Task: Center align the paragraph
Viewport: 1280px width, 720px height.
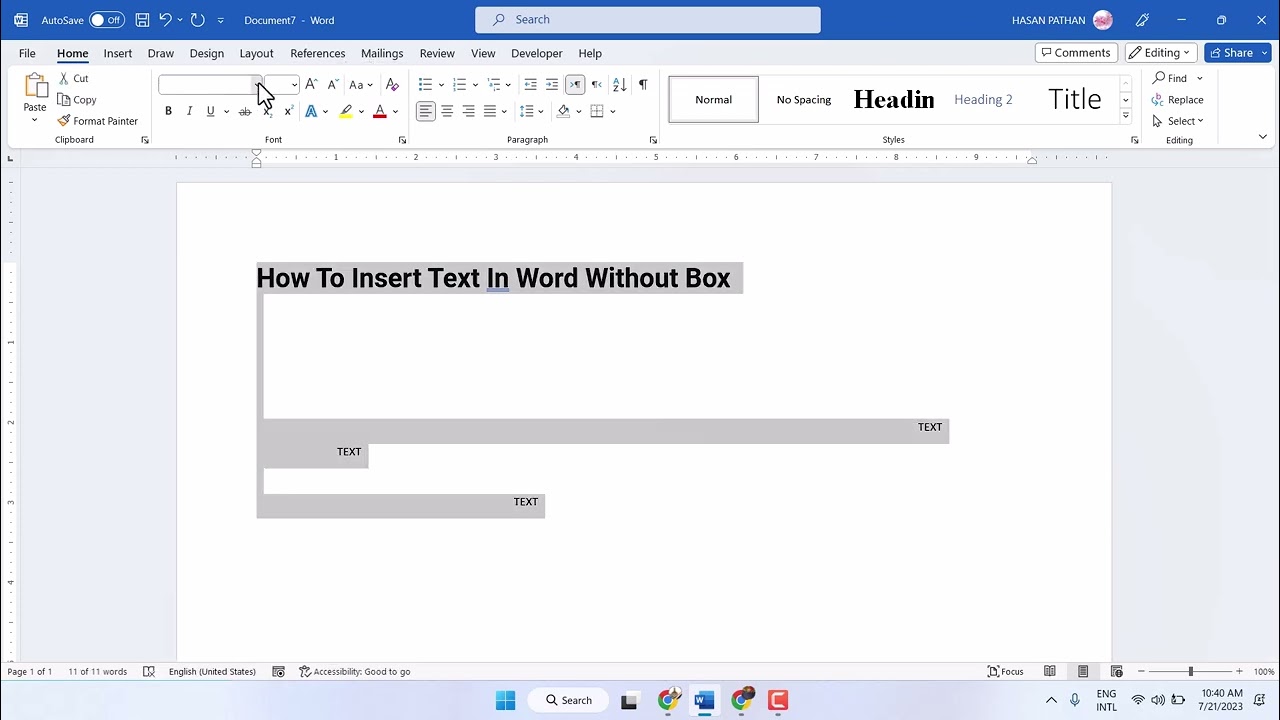Action: (x=447, y=111)
